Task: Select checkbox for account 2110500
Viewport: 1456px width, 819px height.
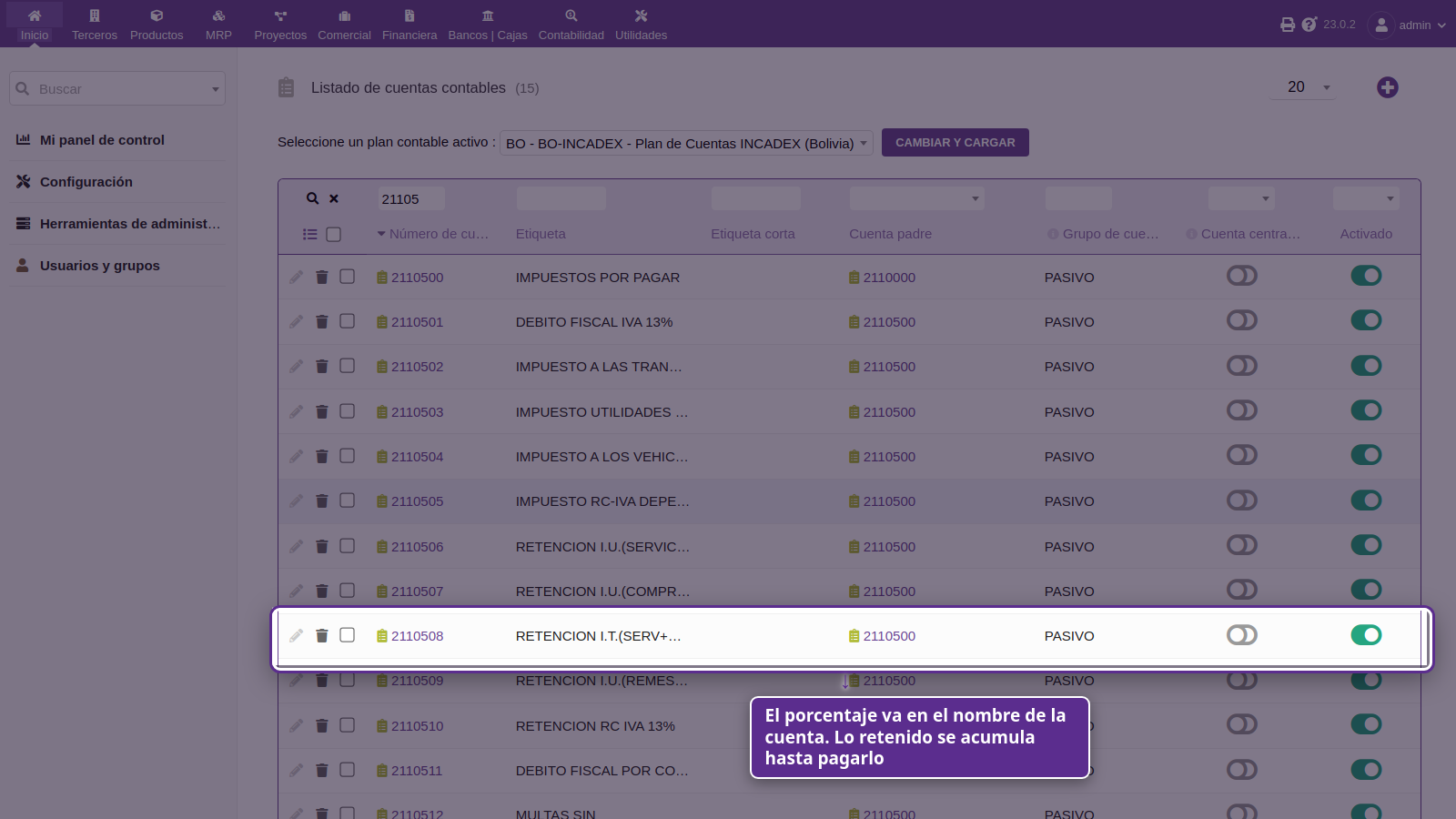Action: (347, 276)
